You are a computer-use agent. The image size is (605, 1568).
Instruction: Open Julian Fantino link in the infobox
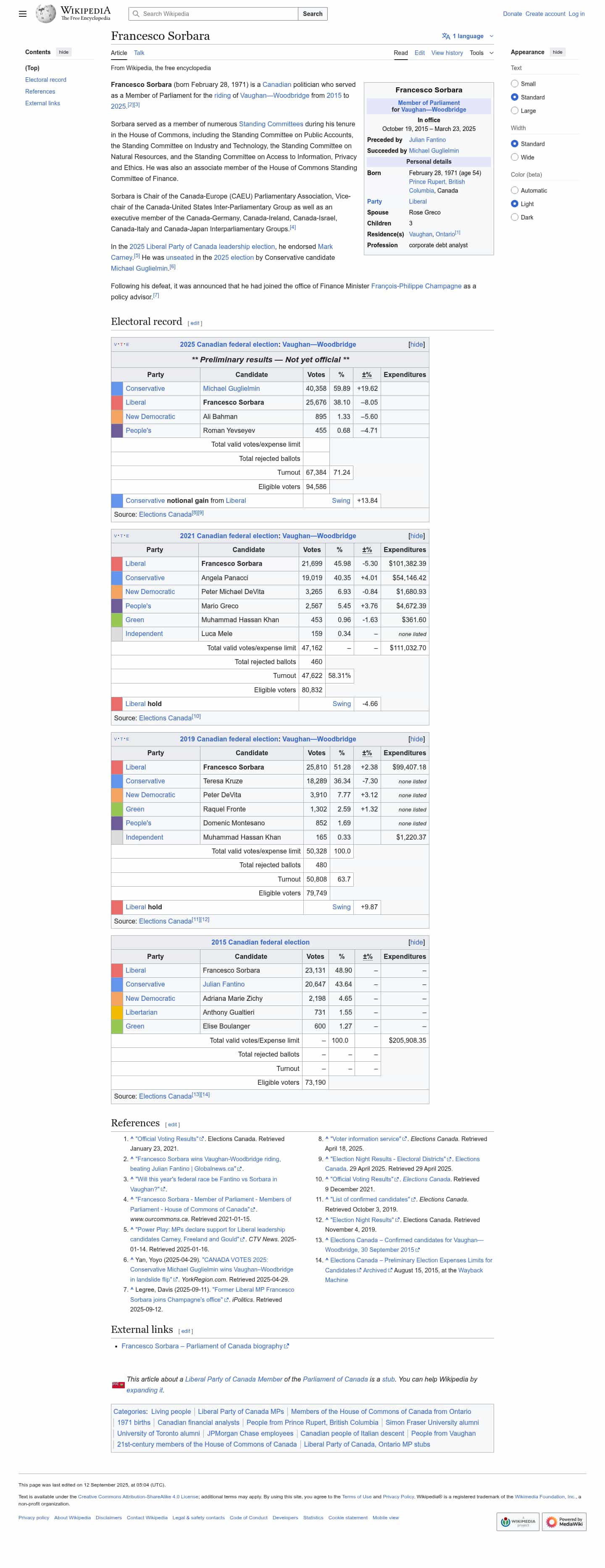coord(427,140)
